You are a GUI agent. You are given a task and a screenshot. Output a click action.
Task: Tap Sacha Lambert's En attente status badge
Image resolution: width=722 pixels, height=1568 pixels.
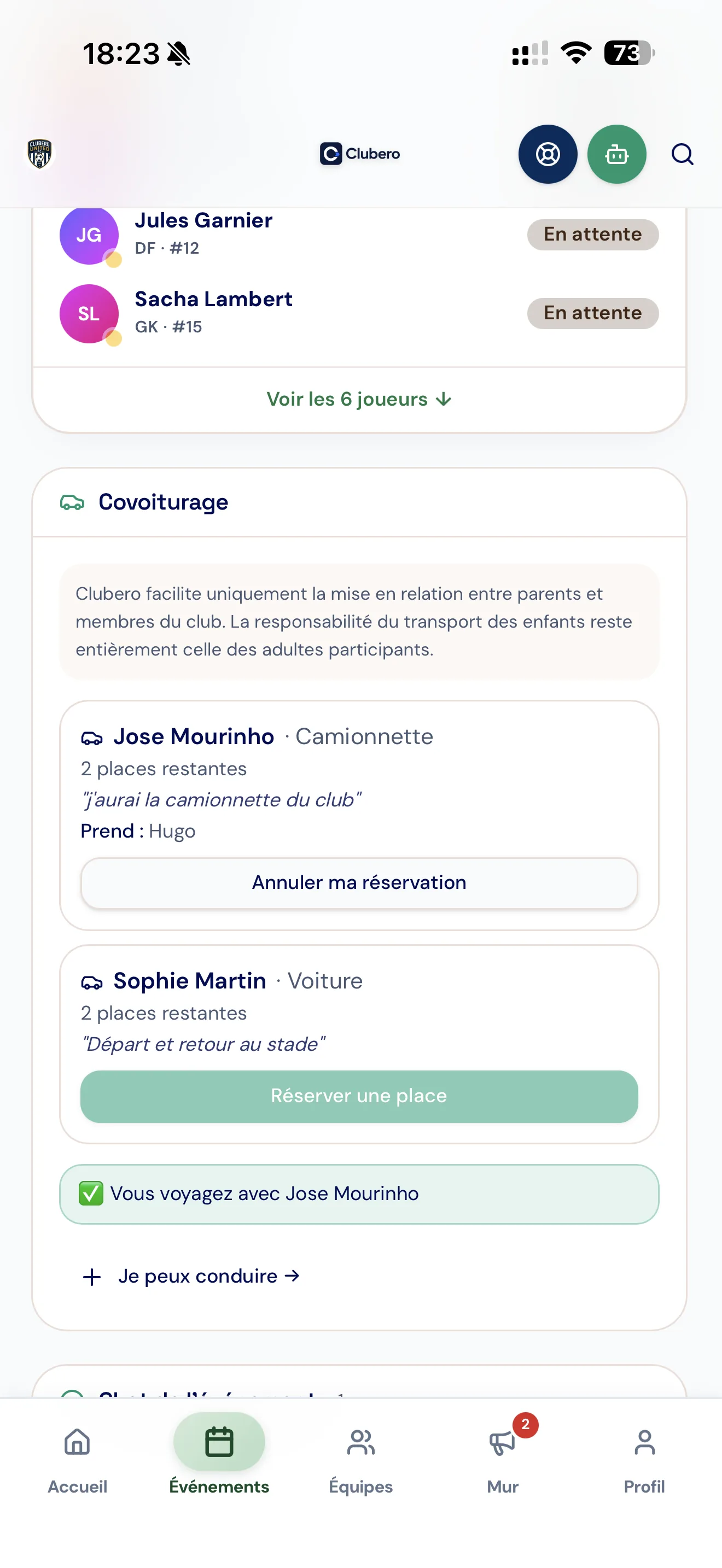click(592, 313)
